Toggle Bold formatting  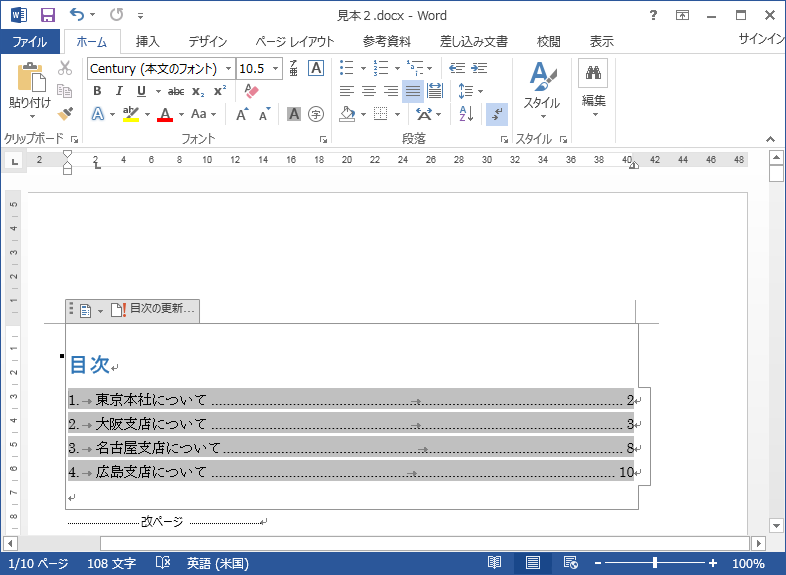coord(97,91)
